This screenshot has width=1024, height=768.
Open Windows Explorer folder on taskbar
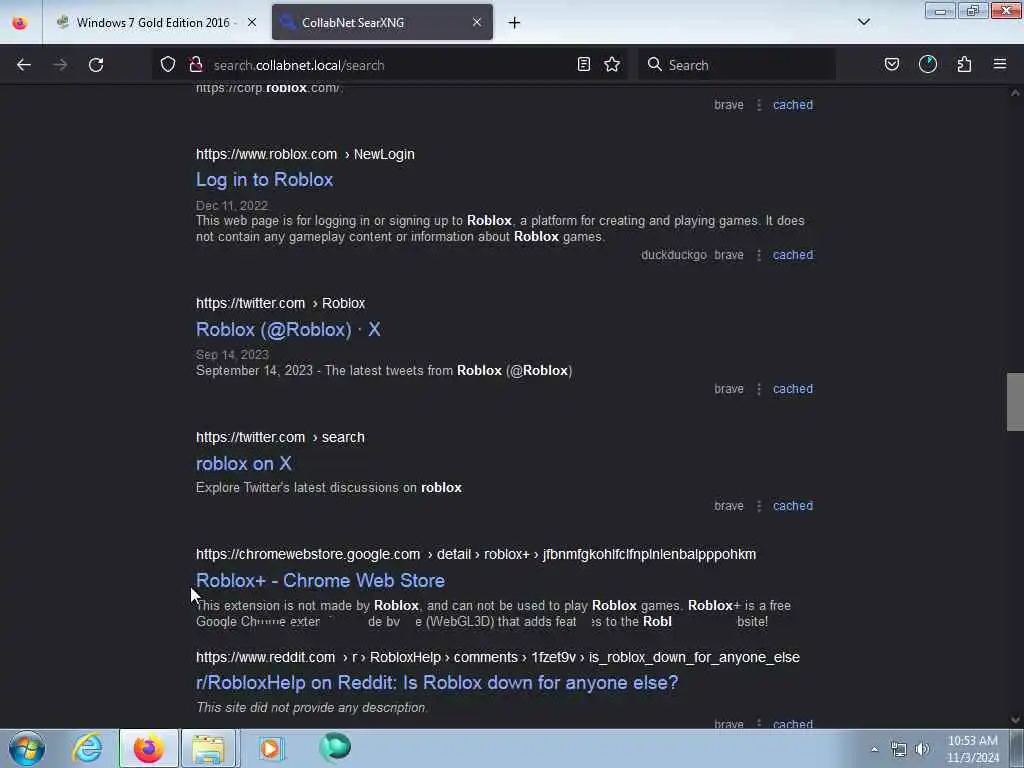pos(208,748)
